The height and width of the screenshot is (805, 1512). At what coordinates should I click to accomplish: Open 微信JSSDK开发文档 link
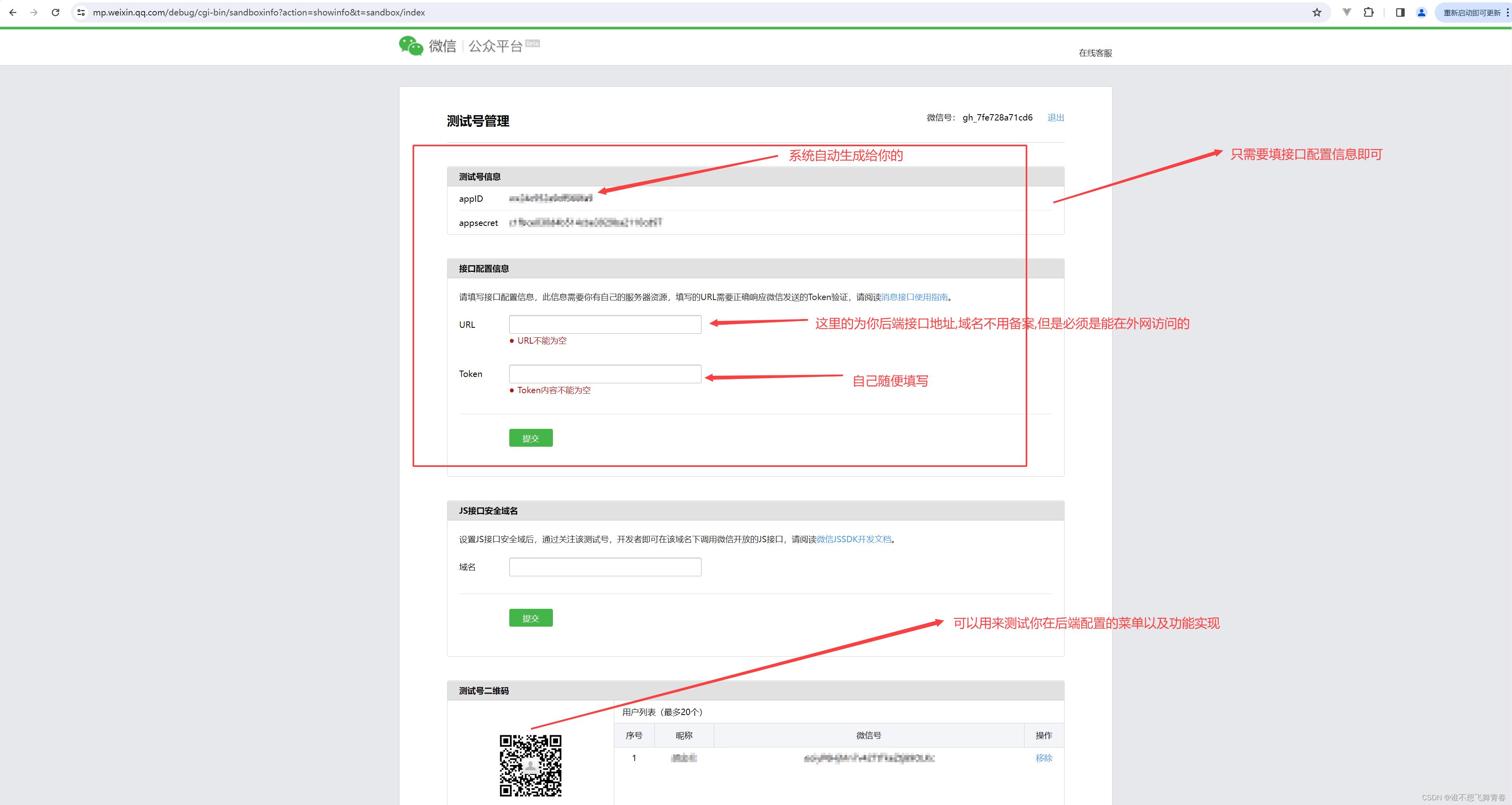pyautogui.click(x=854, y=539)
